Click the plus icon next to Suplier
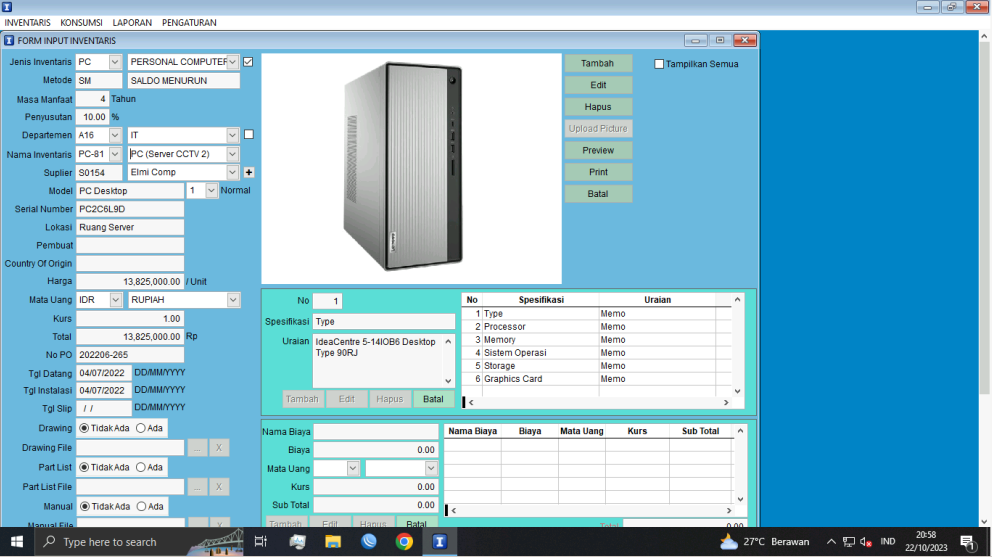The height and width of the screenshot is (557, 992). (249, 172)
